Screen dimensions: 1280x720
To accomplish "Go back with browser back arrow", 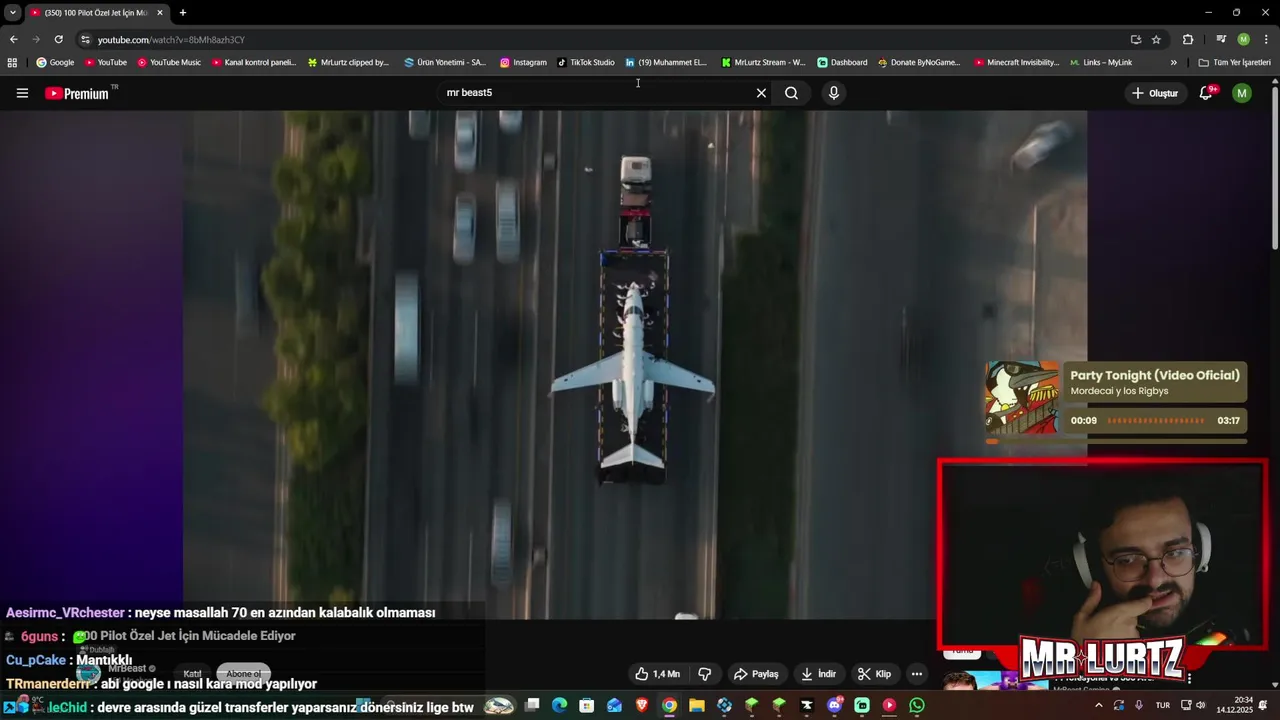I will pyautogui.click(x=13, y=39).
